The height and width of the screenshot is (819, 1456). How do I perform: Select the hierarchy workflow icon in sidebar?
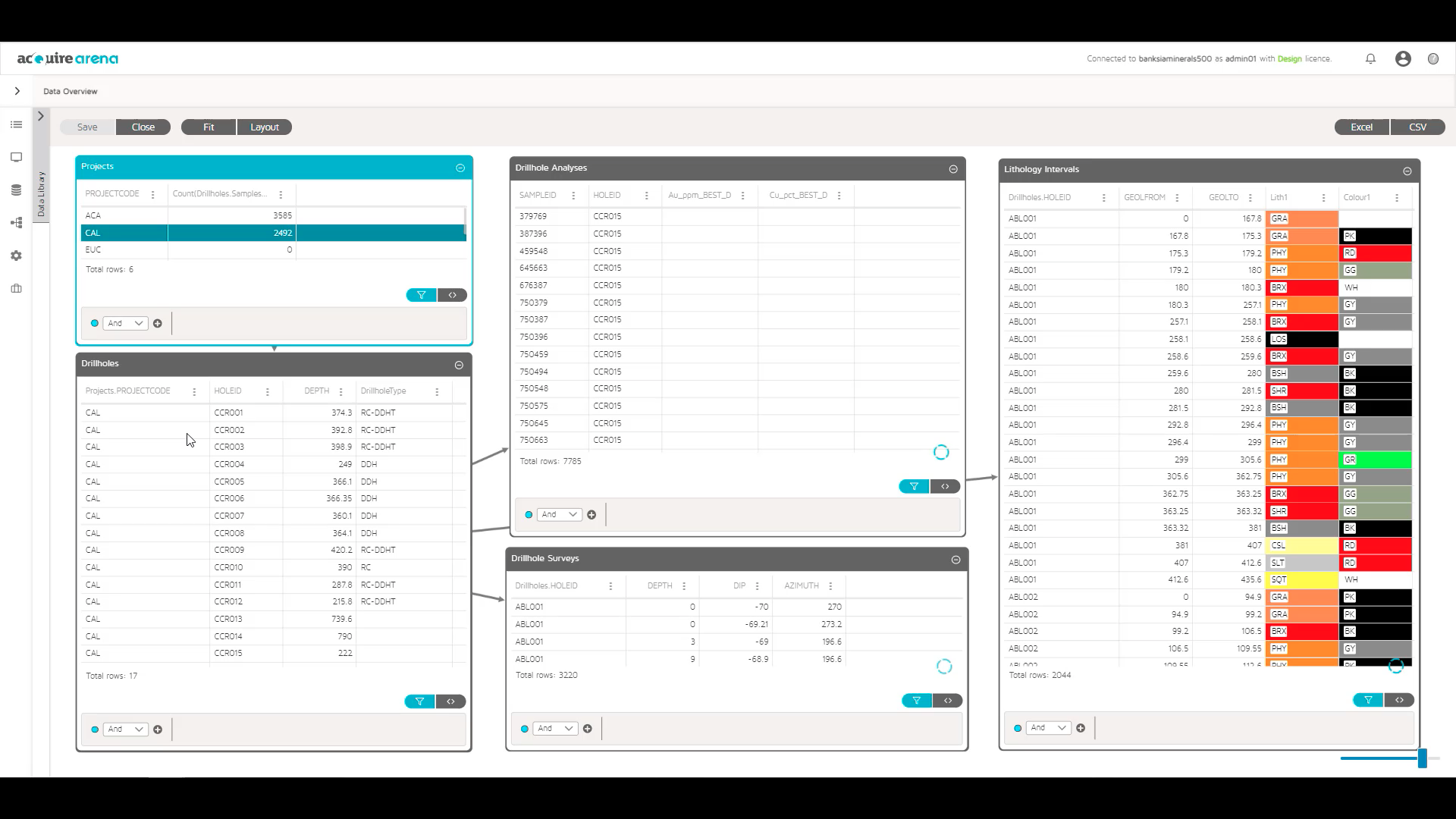click(x=17, y=222)
